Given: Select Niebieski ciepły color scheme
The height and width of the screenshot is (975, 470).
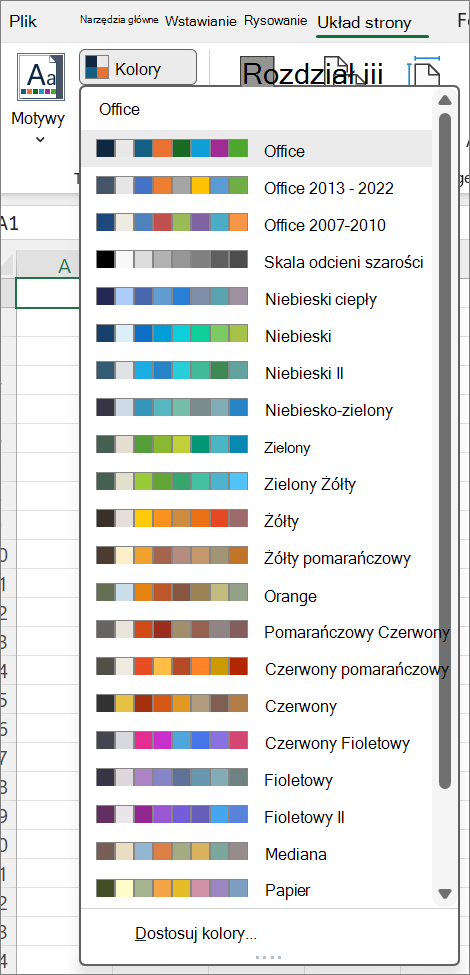Looking at the screenshot, I should pyautogui.click(x=257, y=298).
